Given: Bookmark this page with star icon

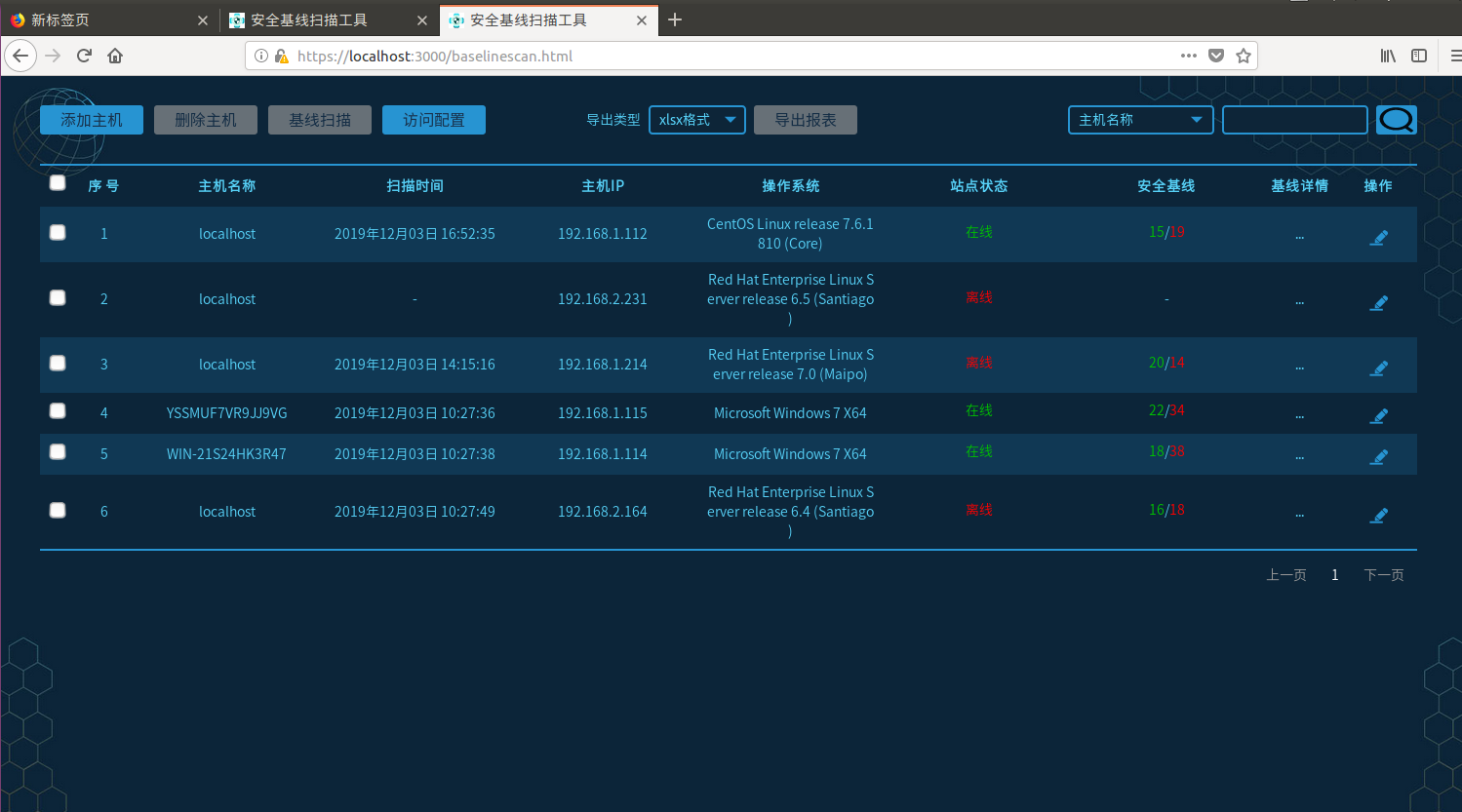Looking at the screenshot, I should [1244, 56].
